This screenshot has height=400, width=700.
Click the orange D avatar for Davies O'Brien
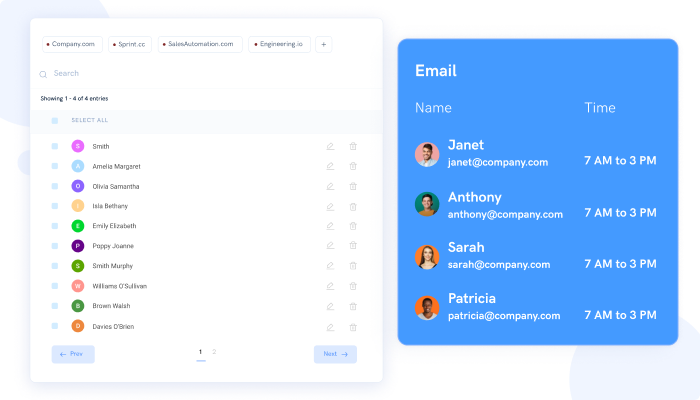pyautogui.click(x=78, y=326)
